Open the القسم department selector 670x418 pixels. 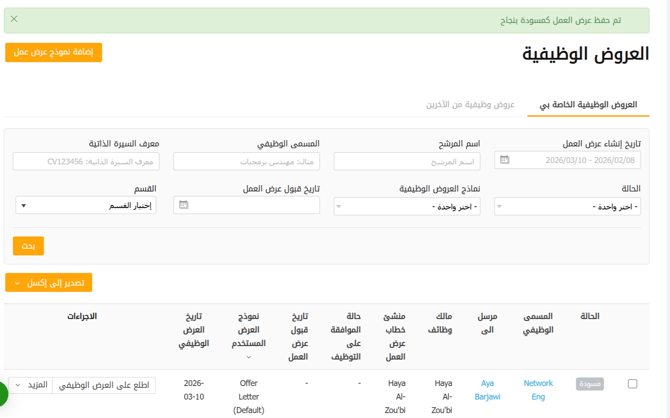[86, 206]
